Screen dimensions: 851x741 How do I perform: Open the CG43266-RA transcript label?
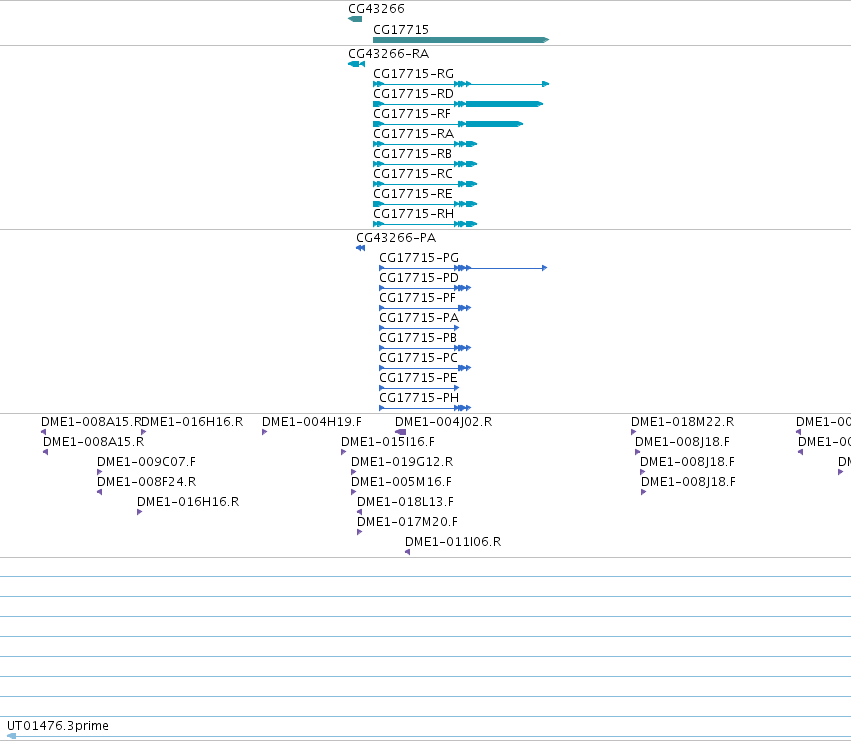click(389, 54)
